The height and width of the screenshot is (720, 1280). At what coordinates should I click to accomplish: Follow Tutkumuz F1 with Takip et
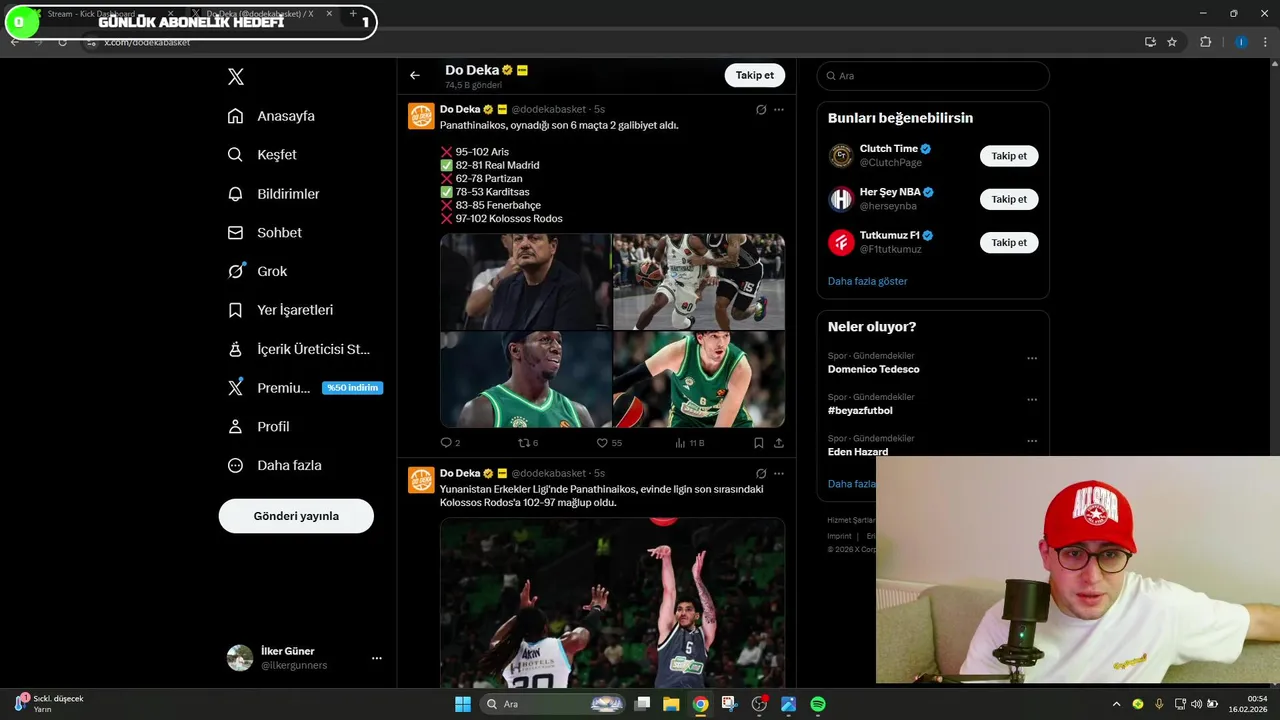(x=1009, y=242)
